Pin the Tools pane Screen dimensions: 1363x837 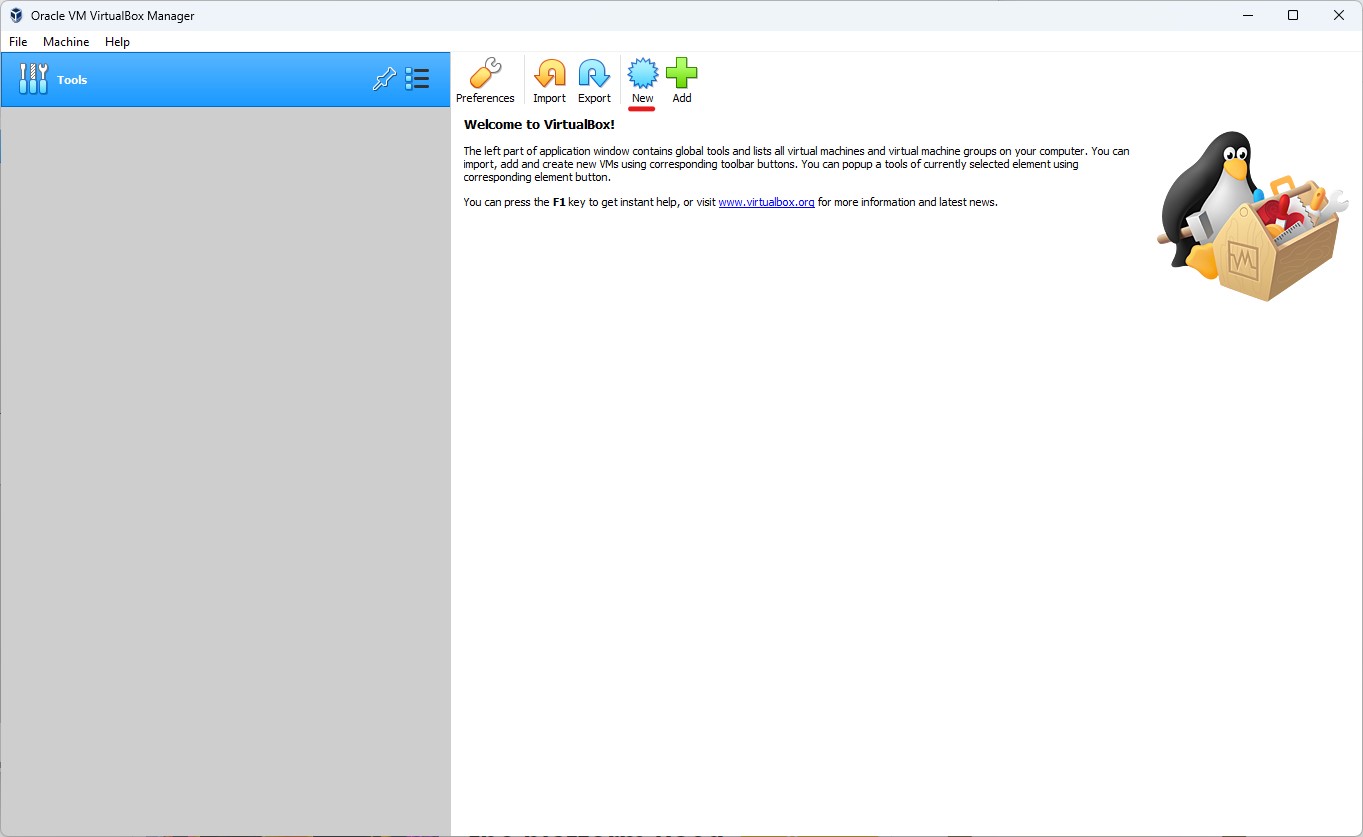(384, 80)
